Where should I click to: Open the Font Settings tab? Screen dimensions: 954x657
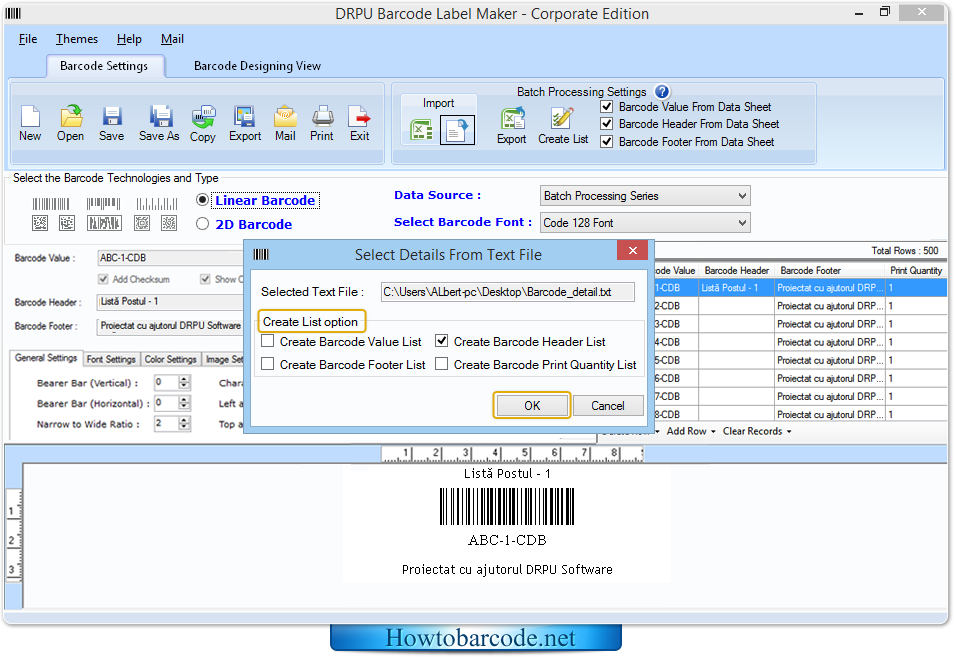click(111, 360)
